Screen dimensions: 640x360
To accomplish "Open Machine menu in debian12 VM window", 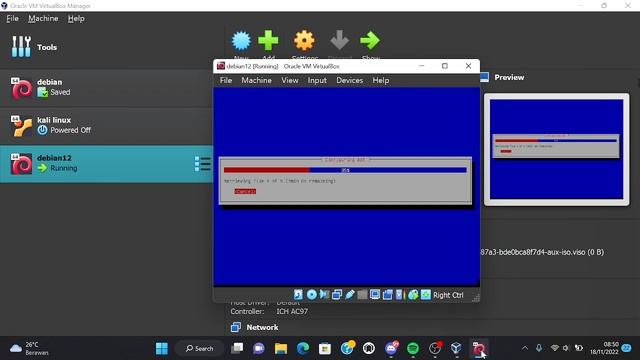I will pyautogui.click(x=256, y=80).
